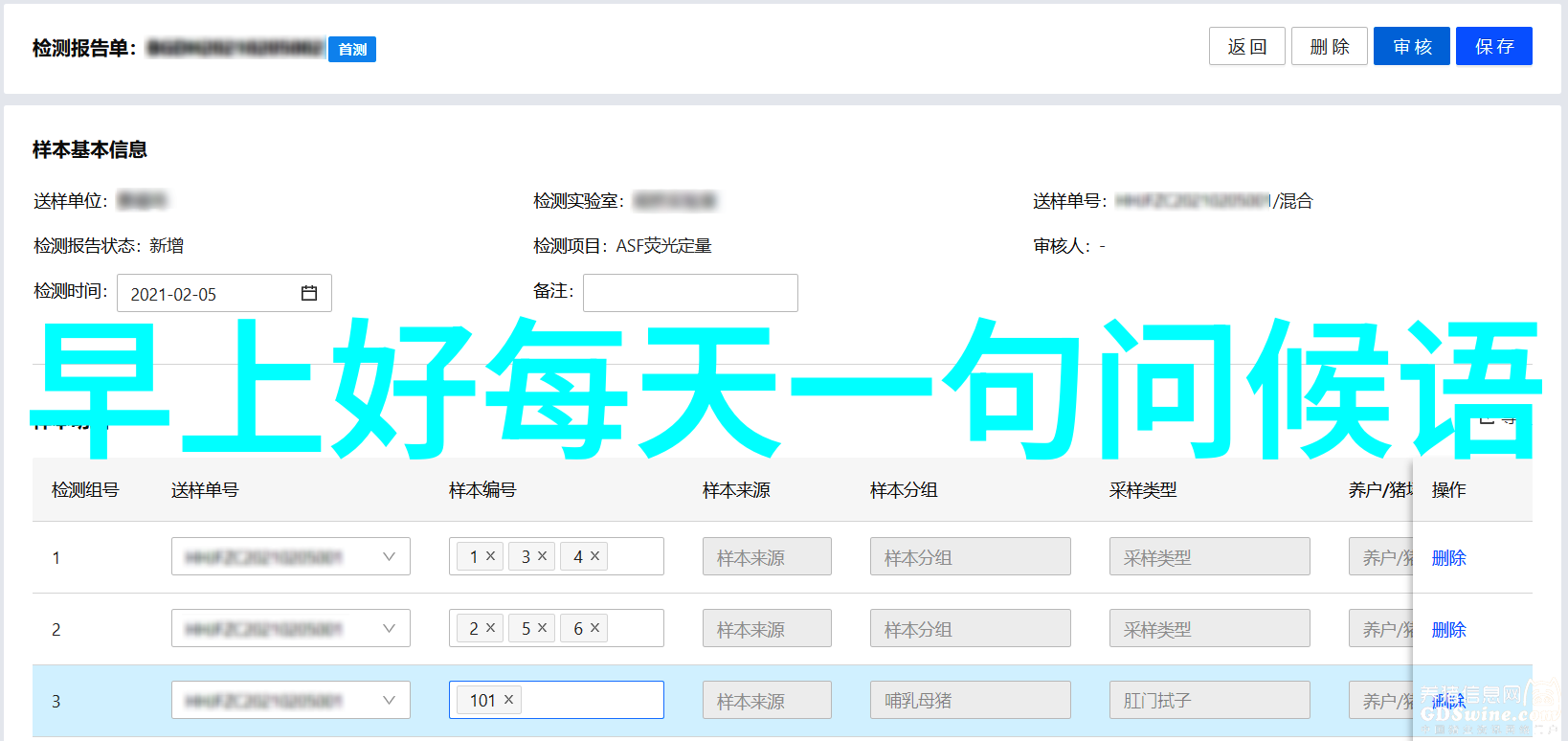Remove sample tag 1 in row 1
This screenshot has height=741, width=1568.
pos(490,555)
